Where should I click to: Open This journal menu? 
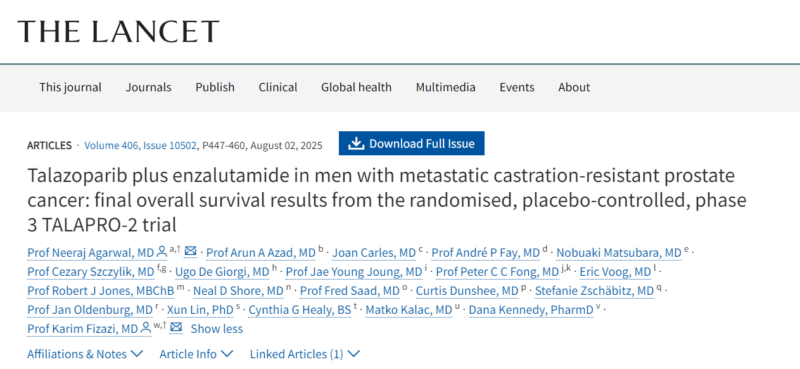coord(70,87)
